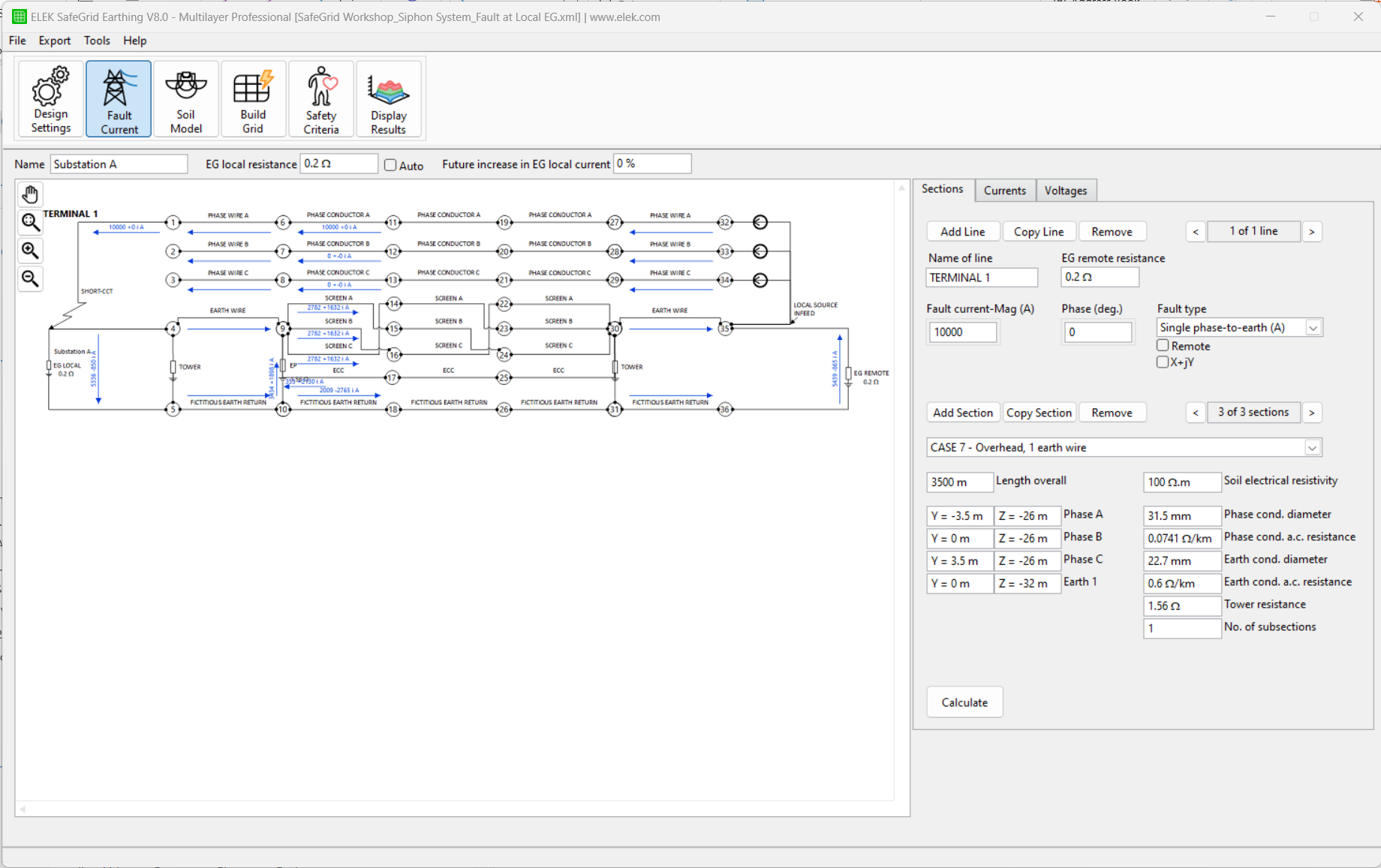Click the Calculate button
1381x868 pixels.
tap(964, 702)
